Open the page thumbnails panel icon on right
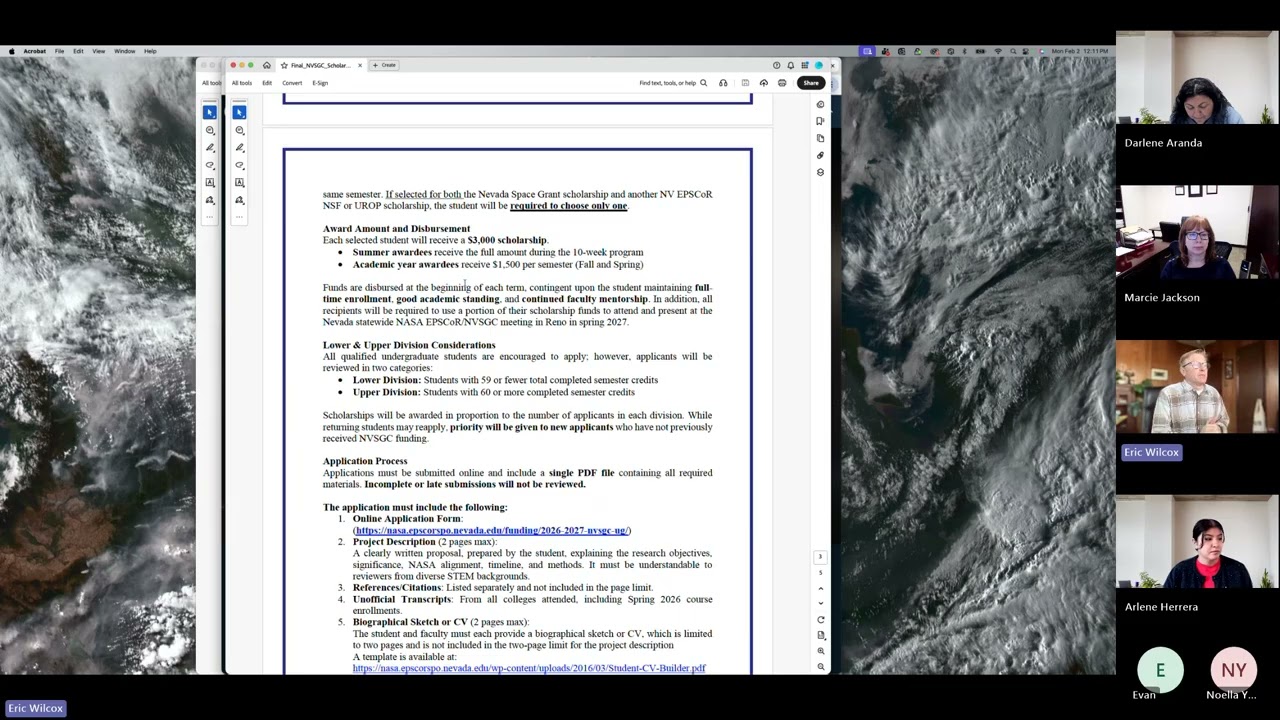This screenshot has width=1280, height=720. pos(821,138)
